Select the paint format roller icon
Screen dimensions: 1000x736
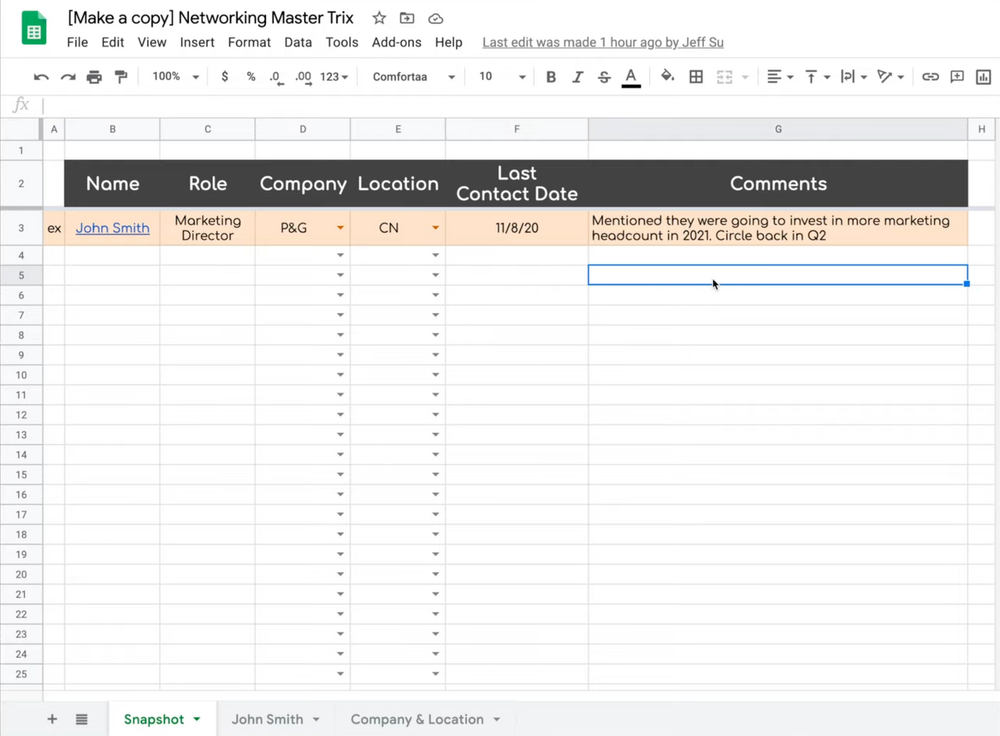(121, 77)
